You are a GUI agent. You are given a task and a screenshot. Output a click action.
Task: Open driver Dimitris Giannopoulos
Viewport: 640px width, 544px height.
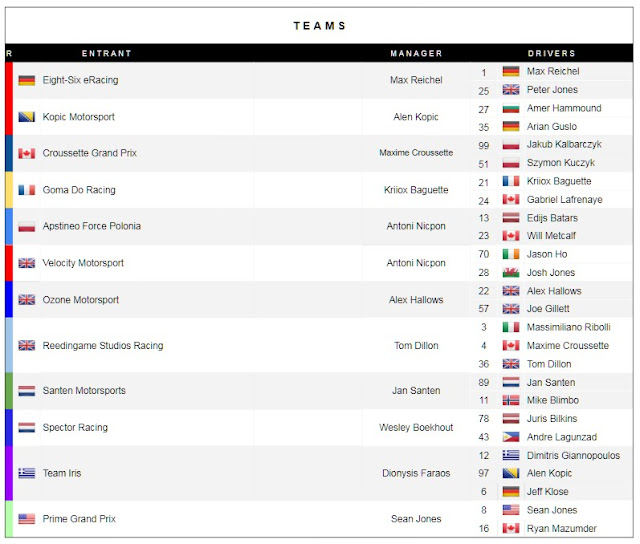(x=573, y=455)
